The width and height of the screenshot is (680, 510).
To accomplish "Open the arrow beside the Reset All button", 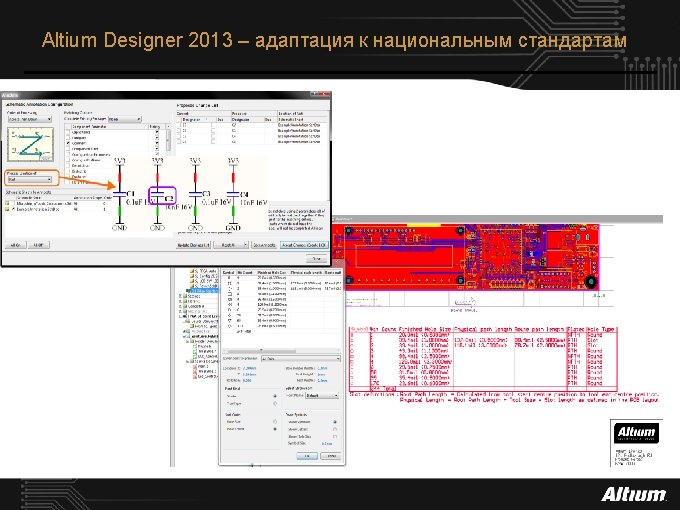I will click(x=246, y=245).
